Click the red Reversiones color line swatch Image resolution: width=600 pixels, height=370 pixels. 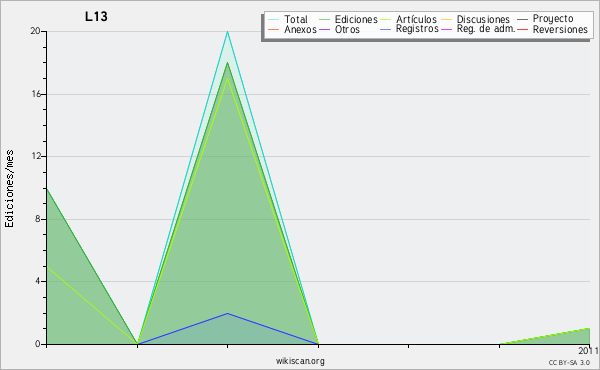[522, 29]
